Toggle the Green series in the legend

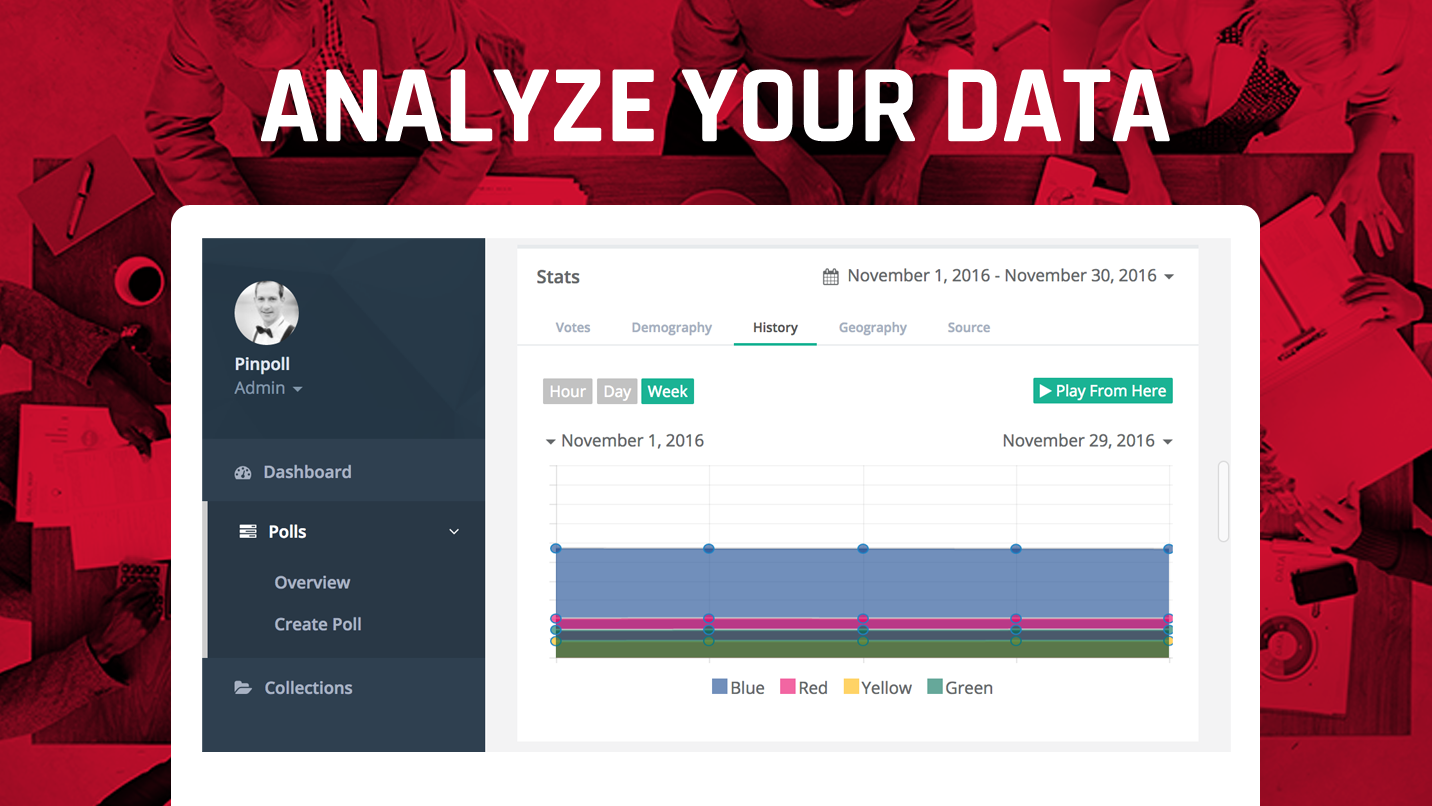(x=960, y=688)
